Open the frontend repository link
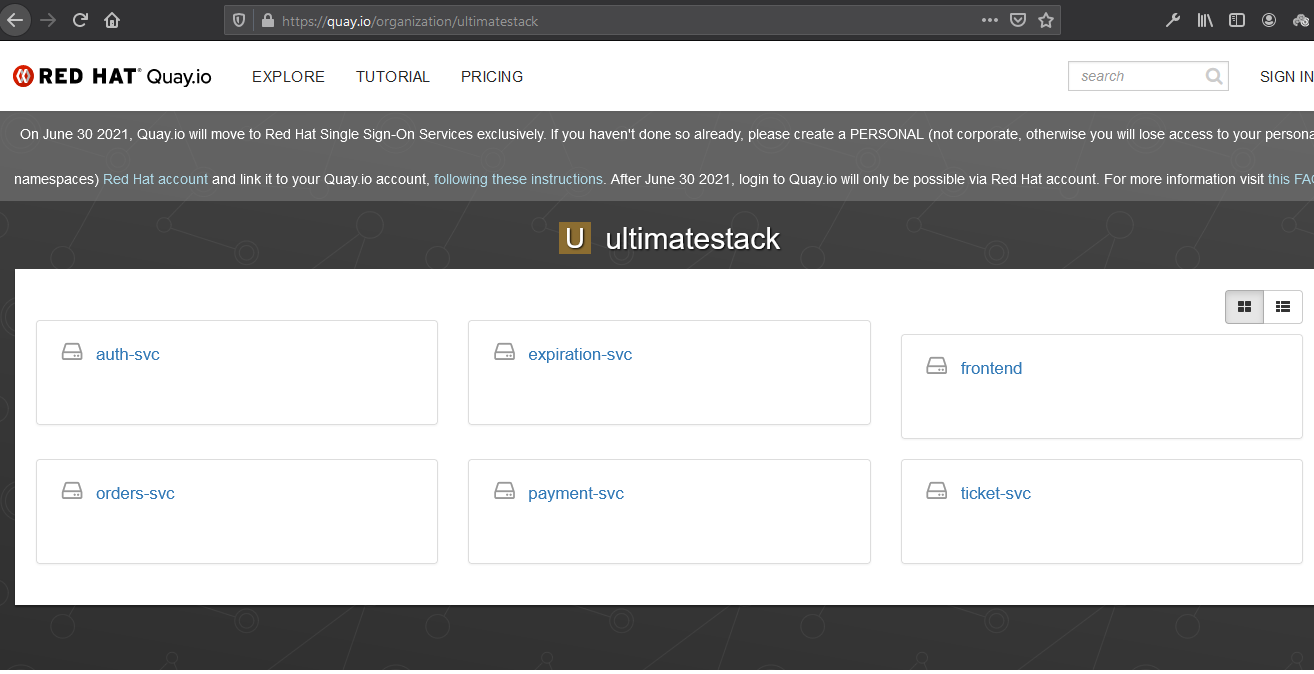 coord(991,368)
